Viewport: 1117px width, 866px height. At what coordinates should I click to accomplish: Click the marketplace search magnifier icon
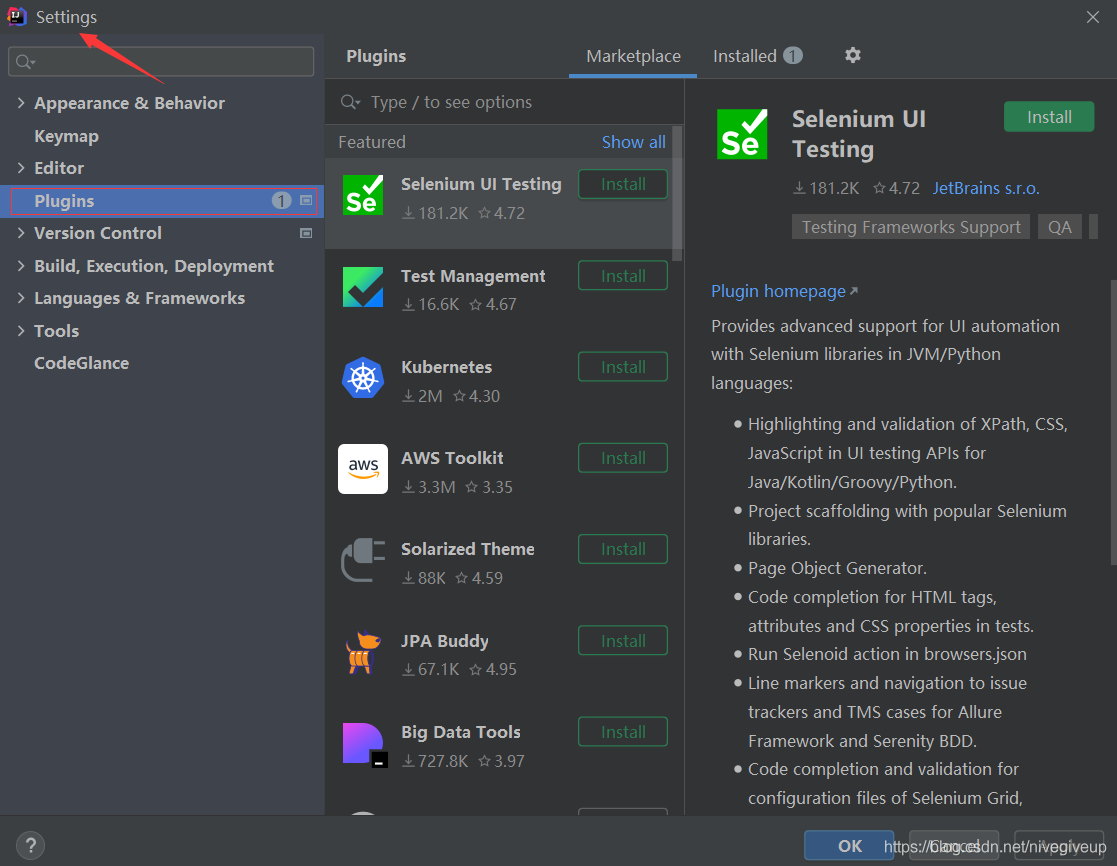coord(350,102)
